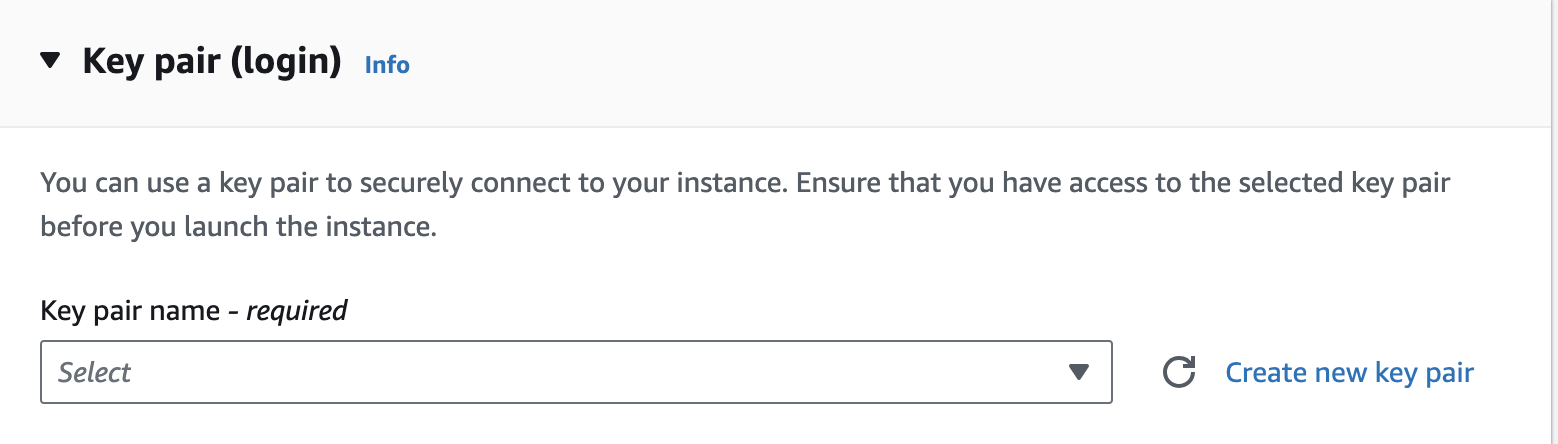Click the refresh icon left of Create link
The height and width of the screenshot is (444, 1558).
(1179, 373)
